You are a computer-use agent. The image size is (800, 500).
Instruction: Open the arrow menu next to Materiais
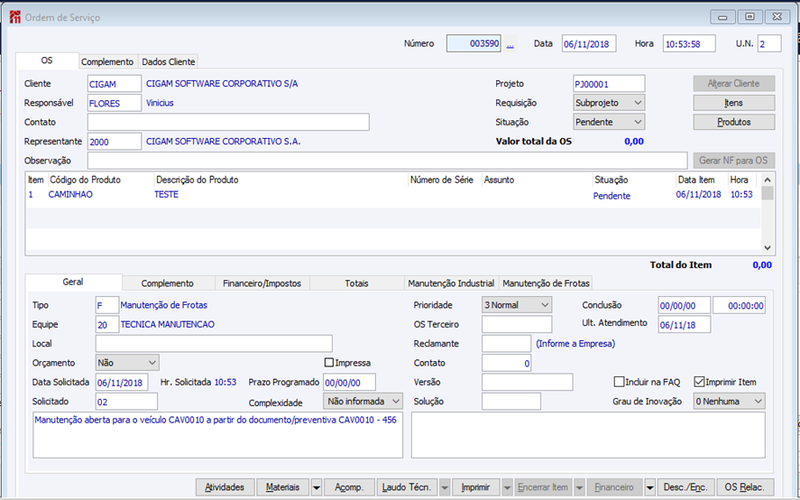pyautogui.click(x=316, y=488)
